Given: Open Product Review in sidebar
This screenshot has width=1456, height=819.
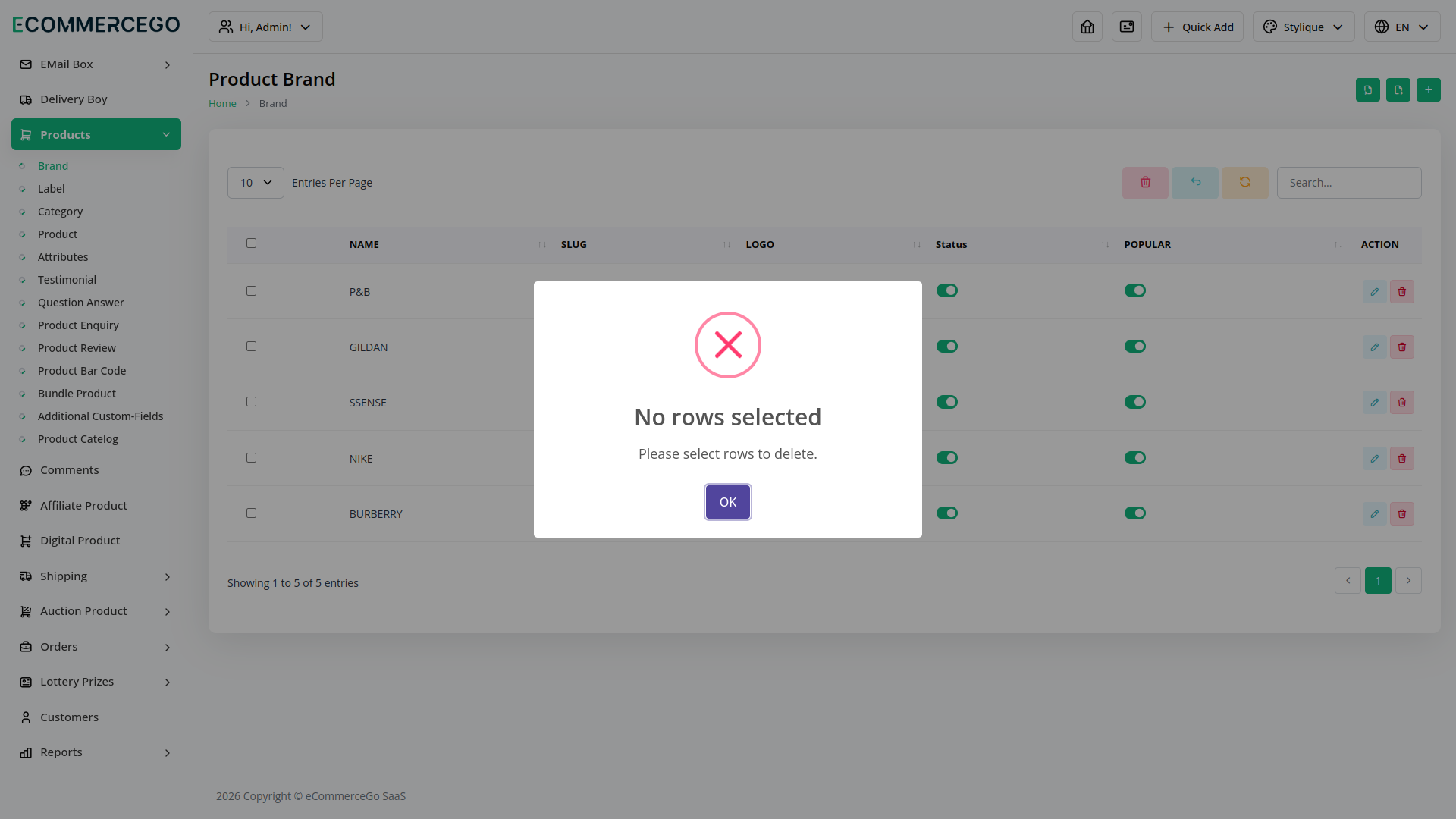Looking at the screenshot, I should 77,348.
